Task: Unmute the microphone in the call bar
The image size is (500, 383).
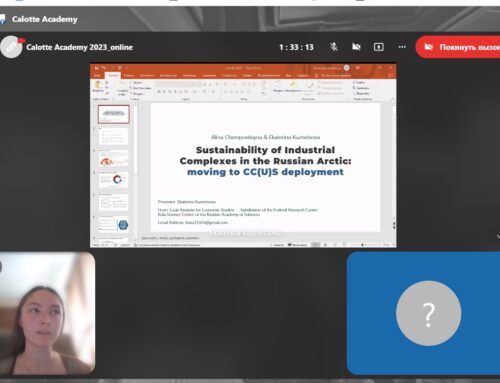Action: (334, 47)
